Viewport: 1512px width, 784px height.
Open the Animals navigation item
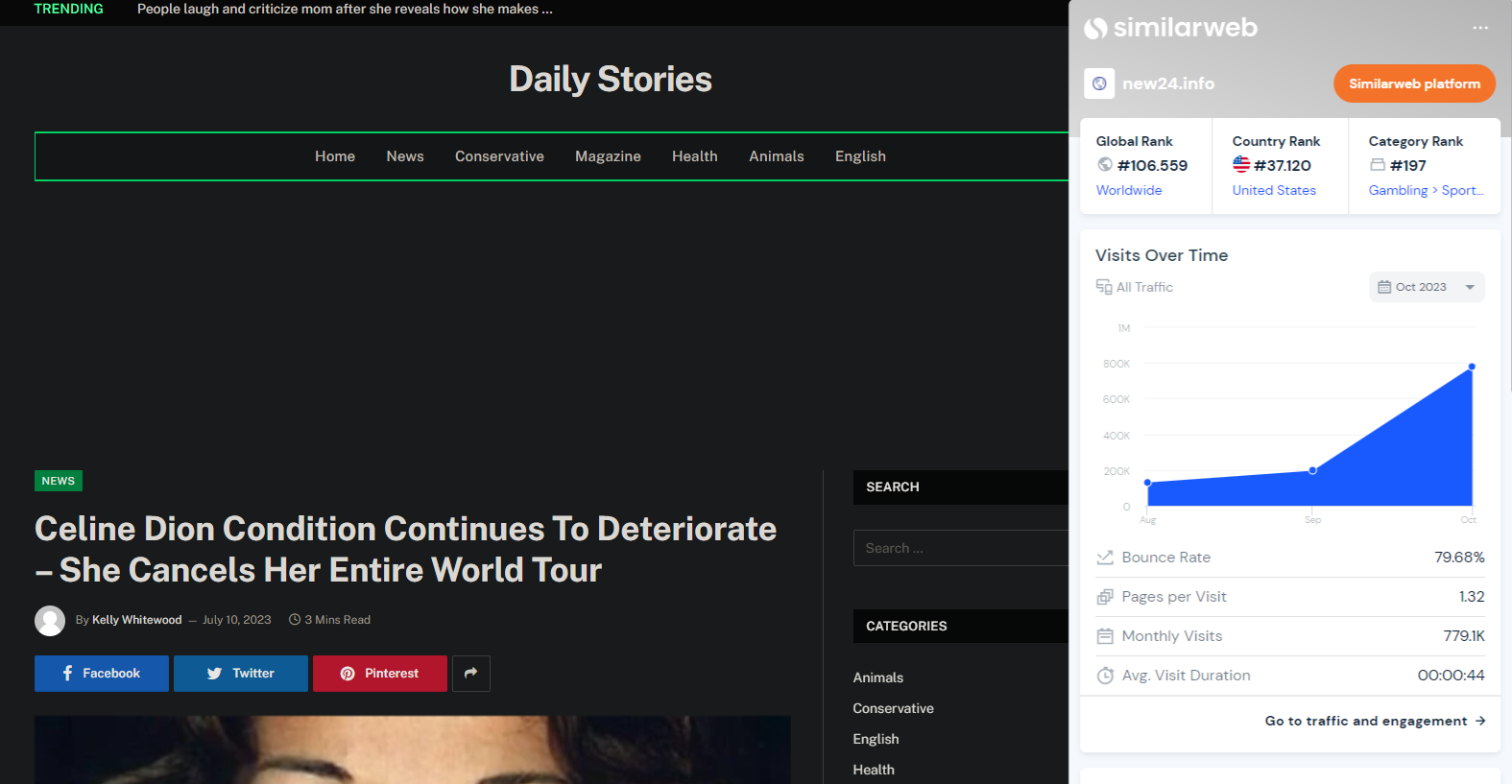777,156
